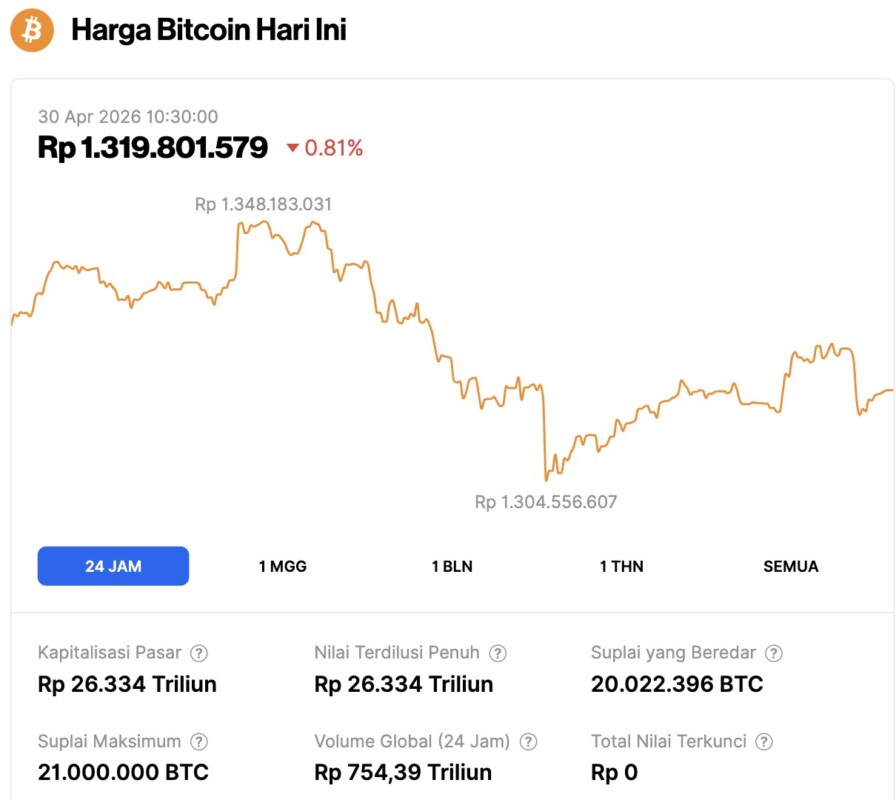Click the Harga Bitcoin Hari Ini heading
This screenshot has width=896, height=800.
tap(209, 31)
